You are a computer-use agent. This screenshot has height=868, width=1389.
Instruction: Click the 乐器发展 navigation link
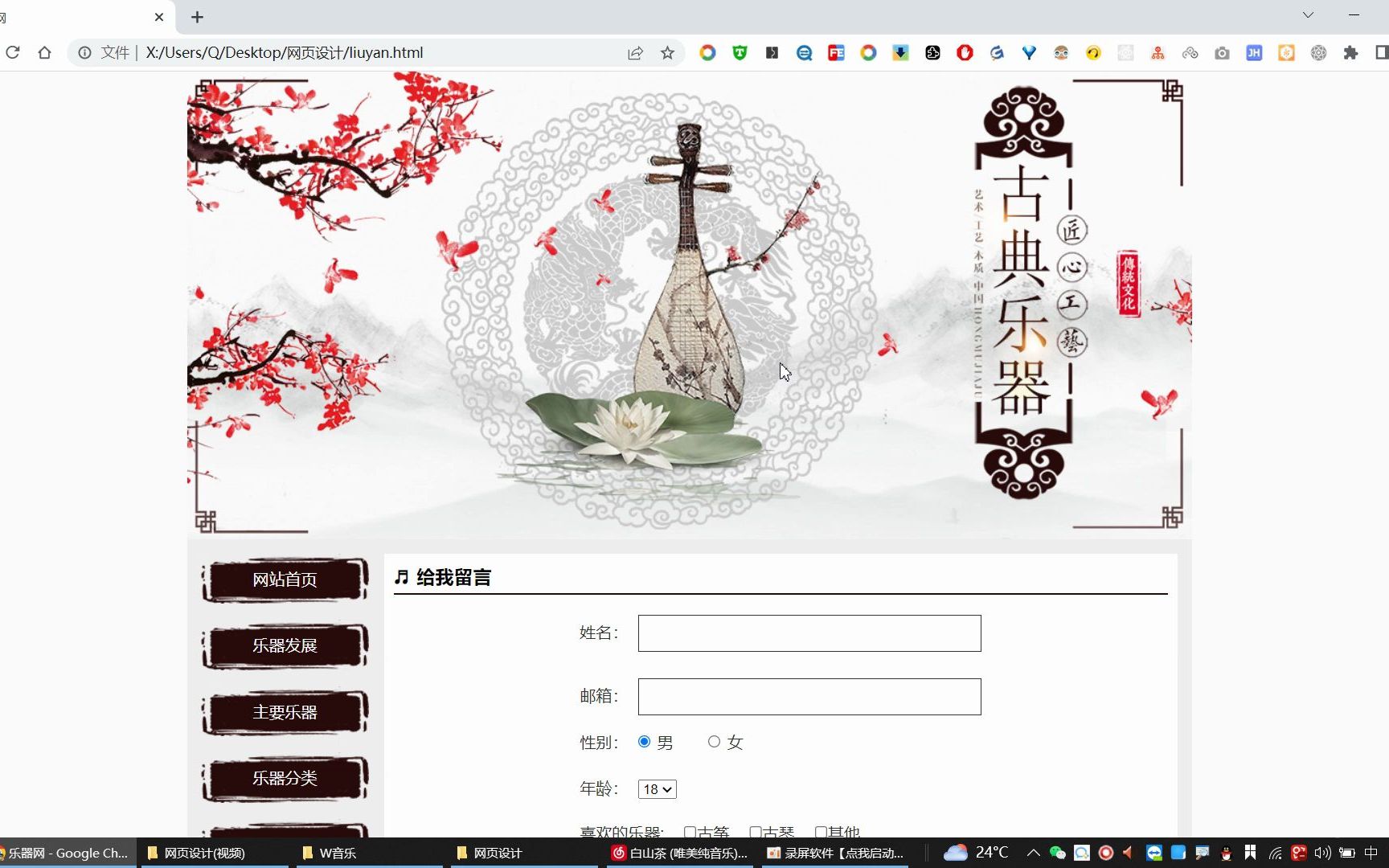[284, 645]
